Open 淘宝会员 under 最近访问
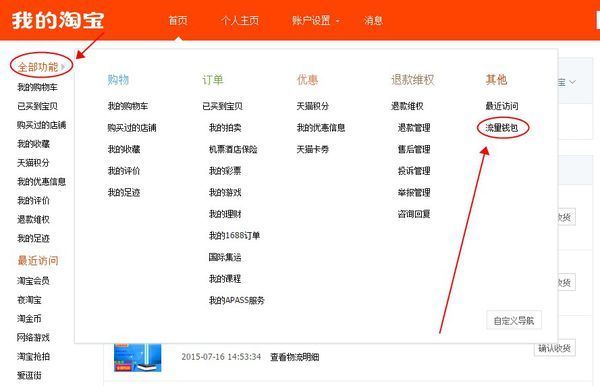Screen dimensions: 600x386 click(x=33, y=281)
